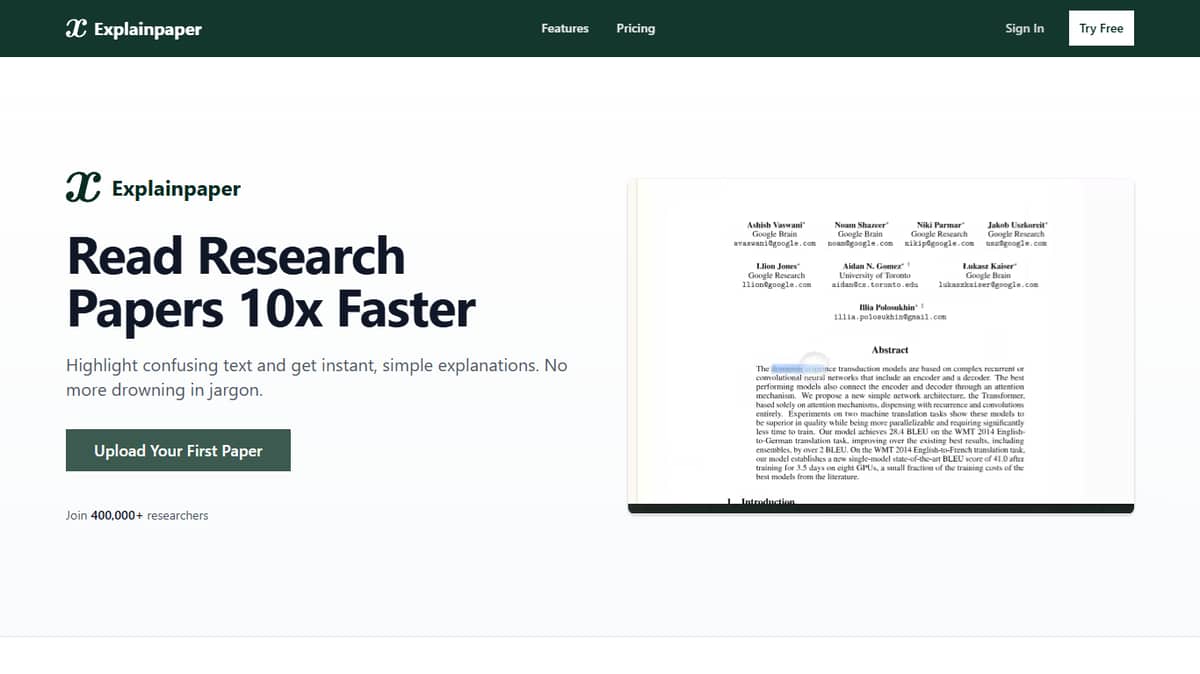Click author name Niki Parmar in the preview
This screenshot has width=1200, height=674.
939,225
